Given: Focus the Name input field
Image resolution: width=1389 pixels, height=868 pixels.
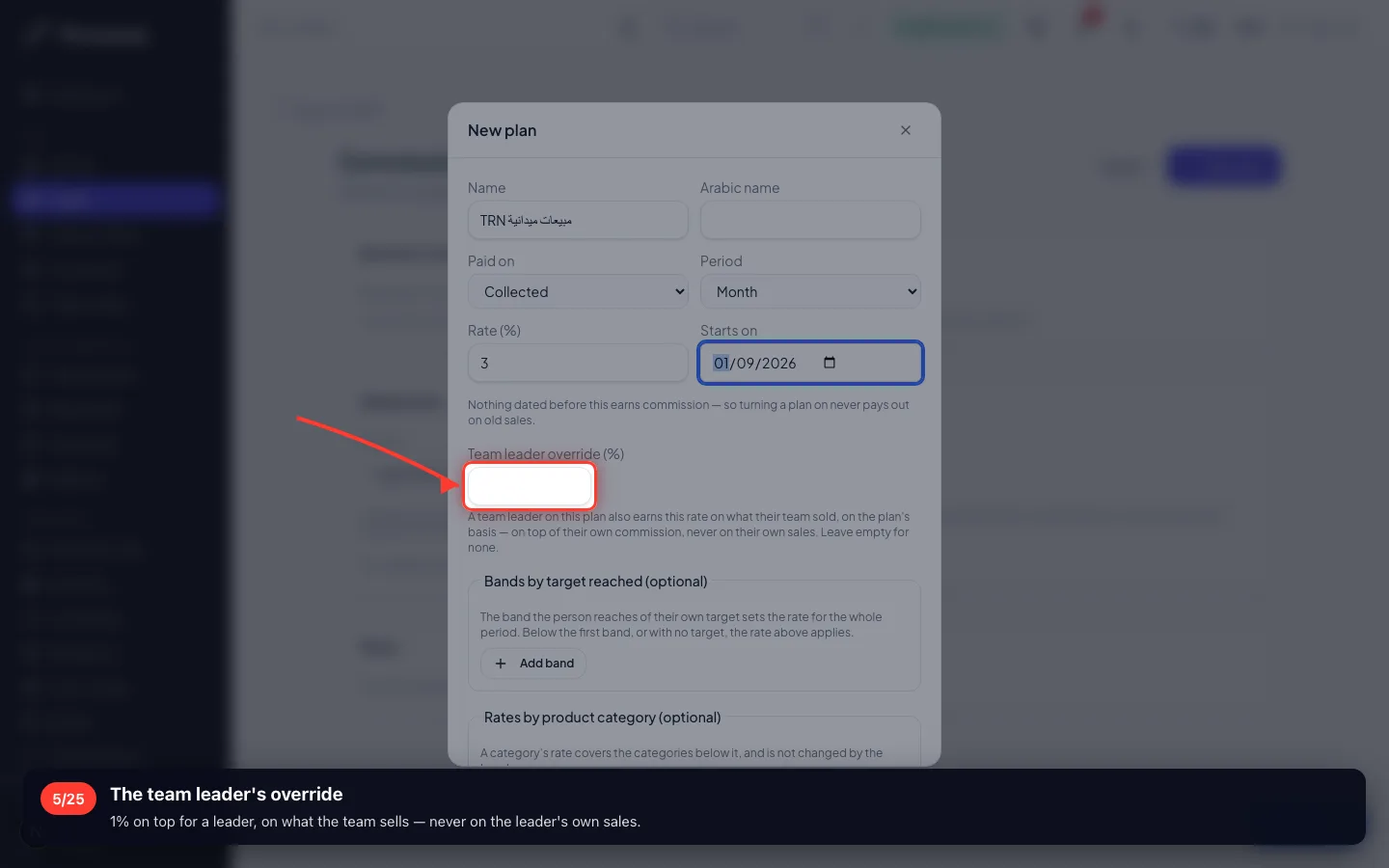Looking at the screenshot, I should [x=578, y=221].
